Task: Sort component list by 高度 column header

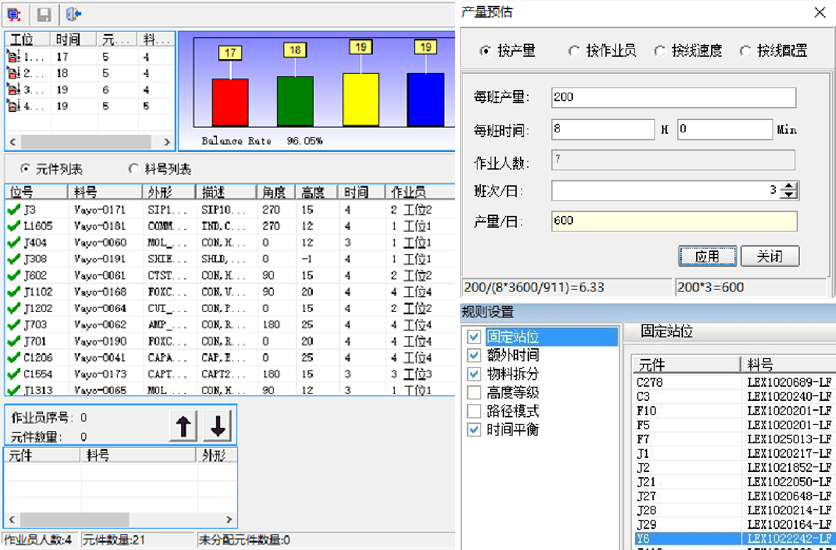Action: coord(313,192)
